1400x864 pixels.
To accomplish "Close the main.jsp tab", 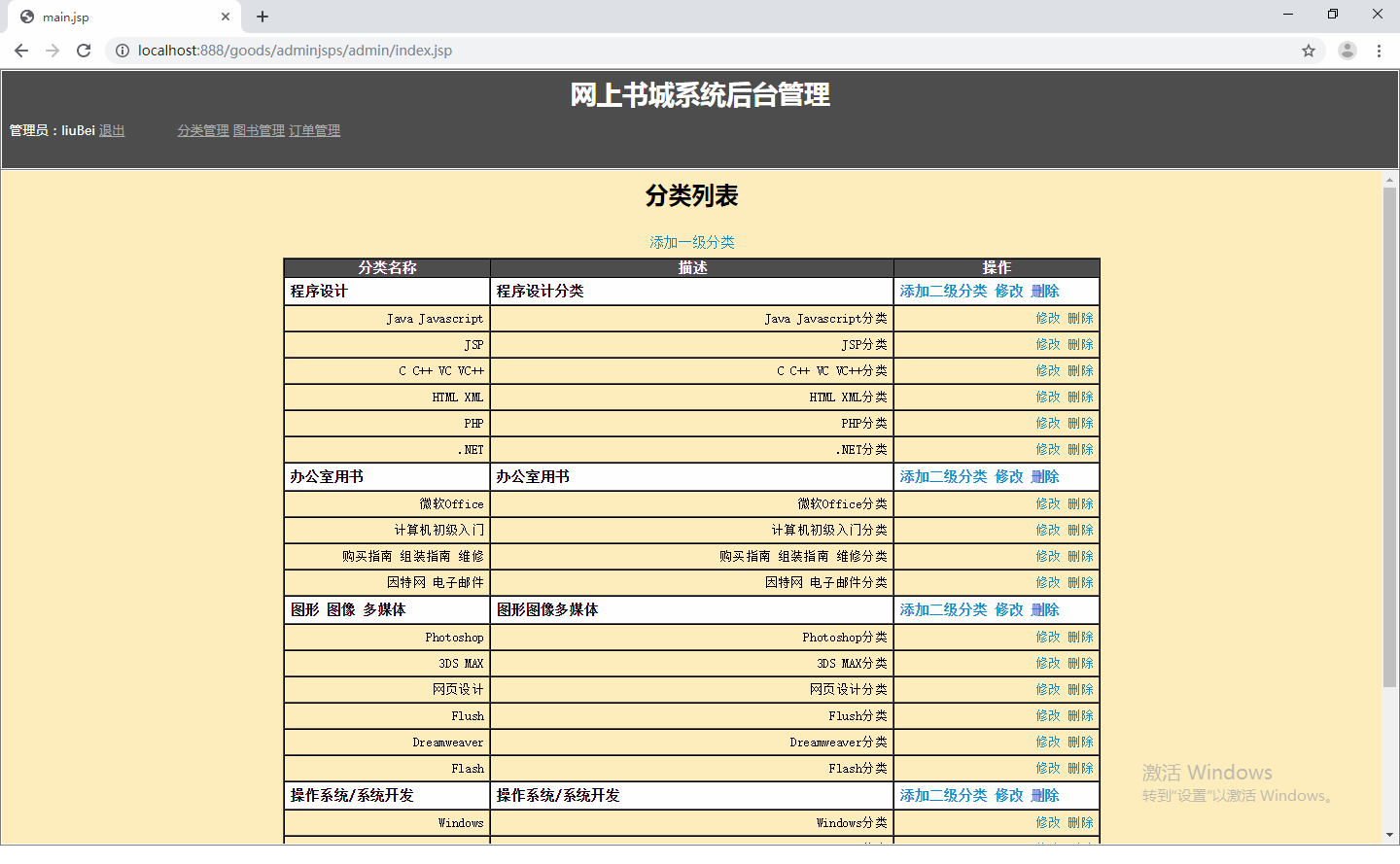I will [226, 17].
